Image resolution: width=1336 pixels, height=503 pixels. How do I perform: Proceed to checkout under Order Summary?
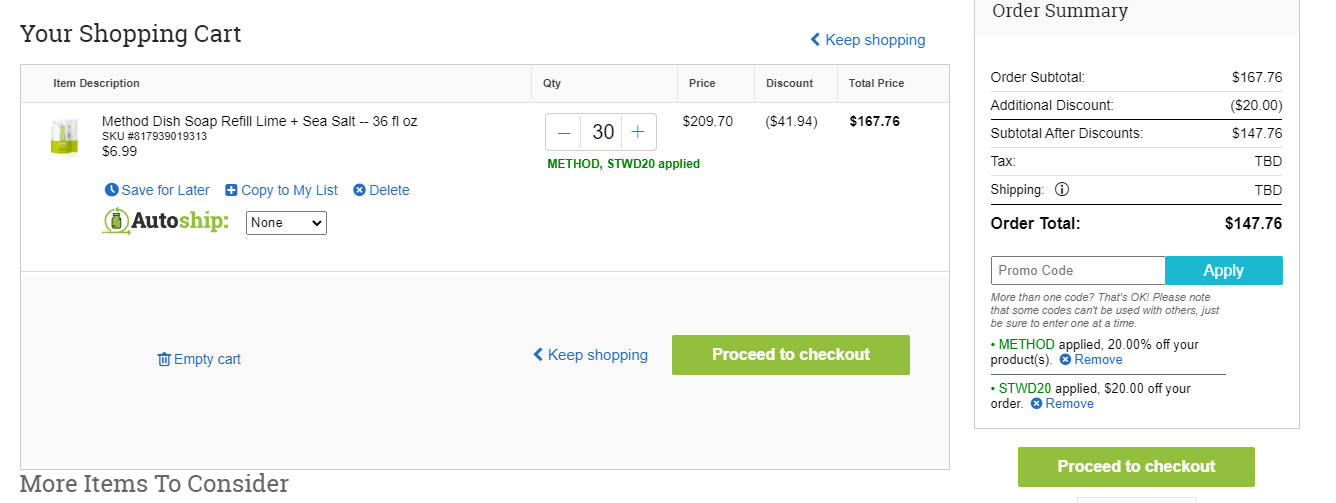[1136, 467]
